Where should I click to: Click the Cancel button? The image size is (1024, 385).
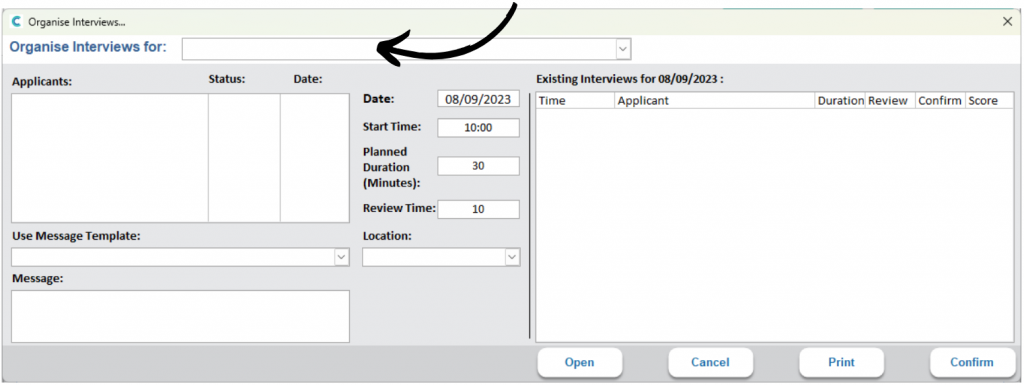711,362
